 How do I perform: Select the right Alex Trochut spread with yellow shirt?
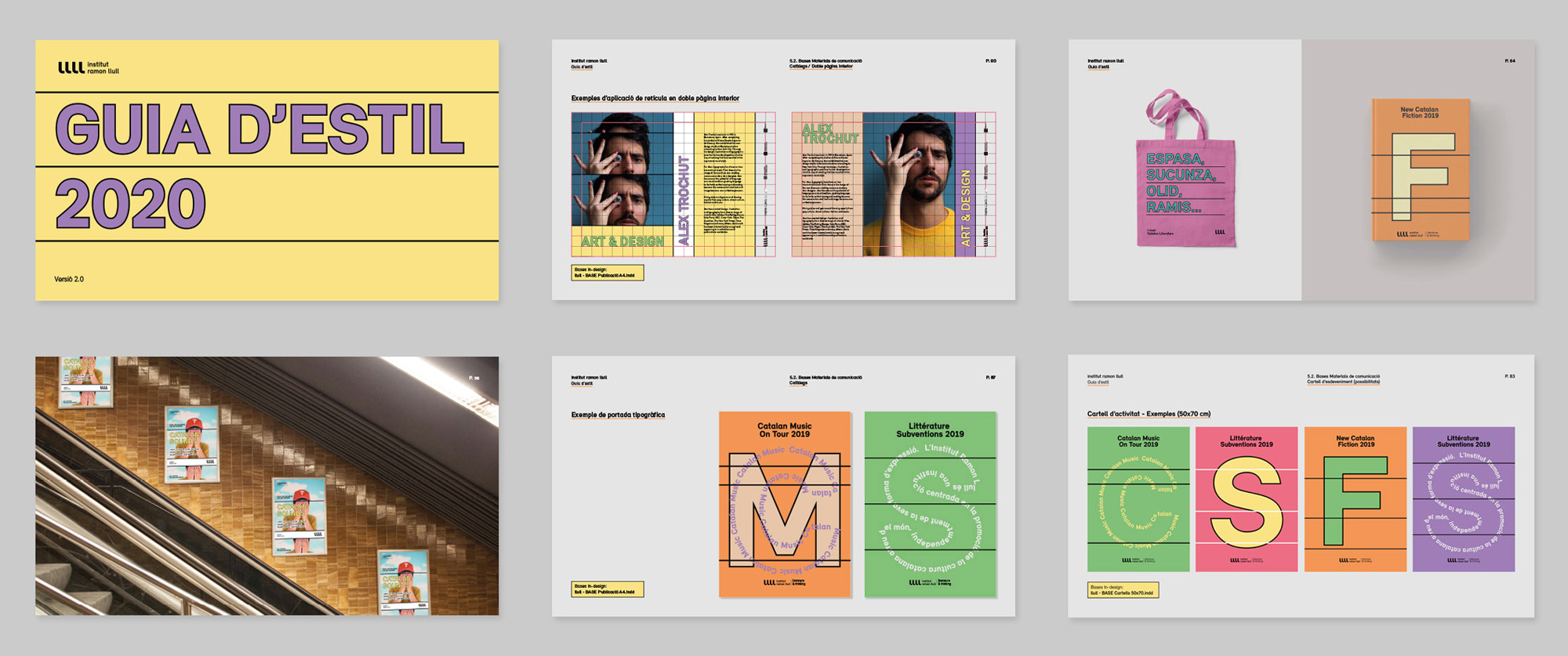pos(893,184)
